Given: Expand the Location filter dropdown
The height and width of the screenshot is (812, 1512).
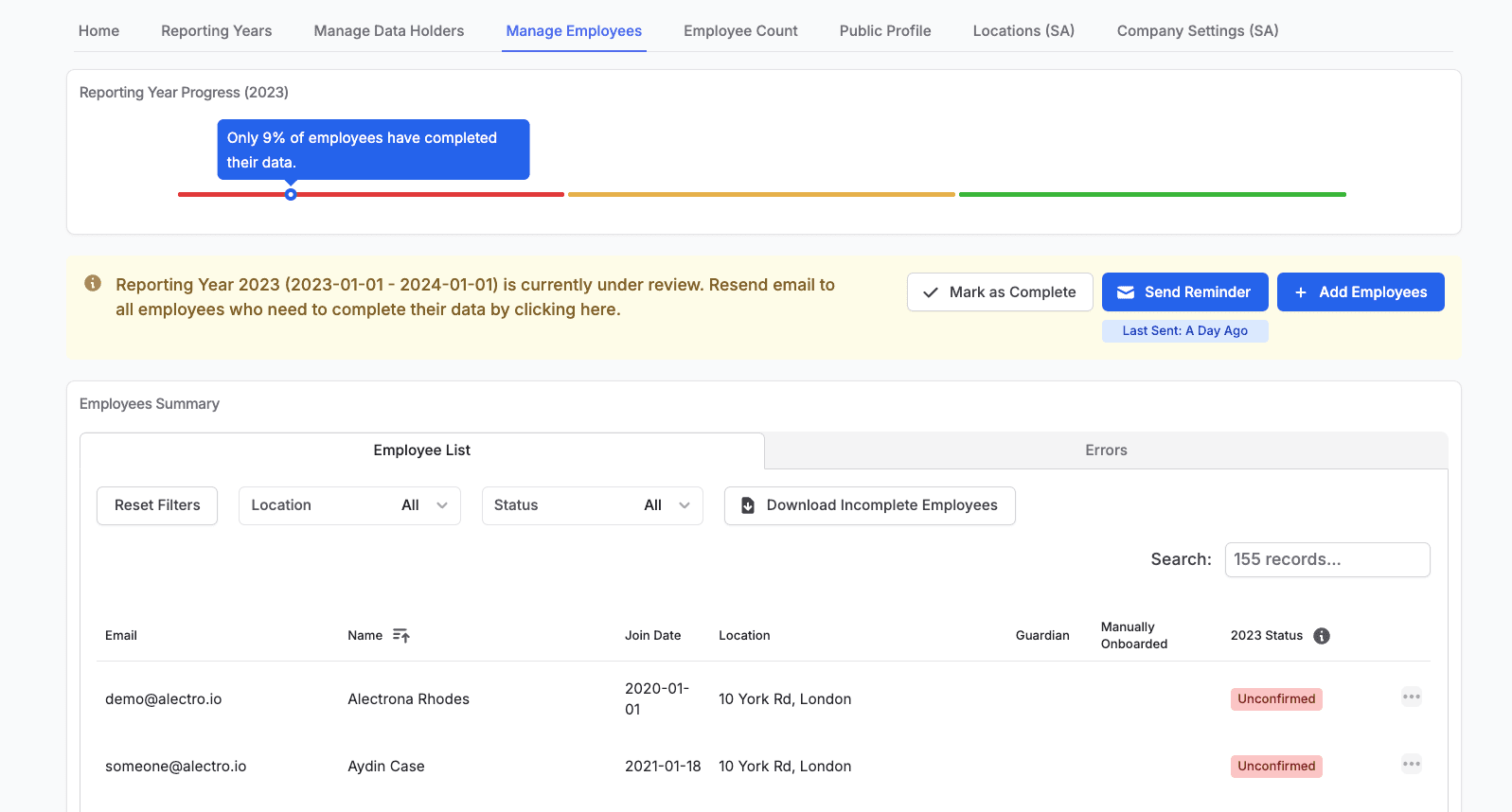Looking at the screenshot, I should click(349, 505).
